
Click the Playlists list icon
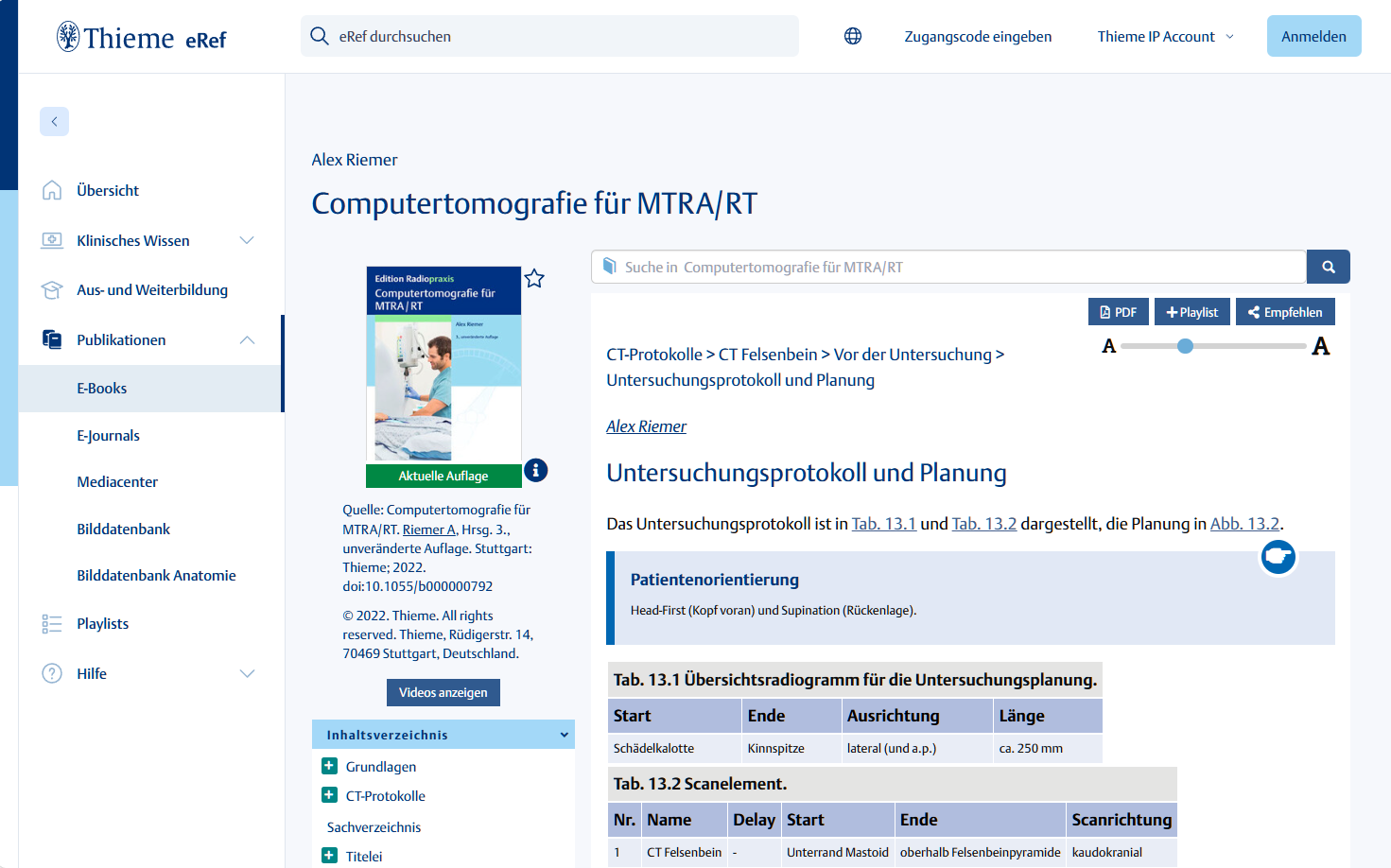(52, 623)
